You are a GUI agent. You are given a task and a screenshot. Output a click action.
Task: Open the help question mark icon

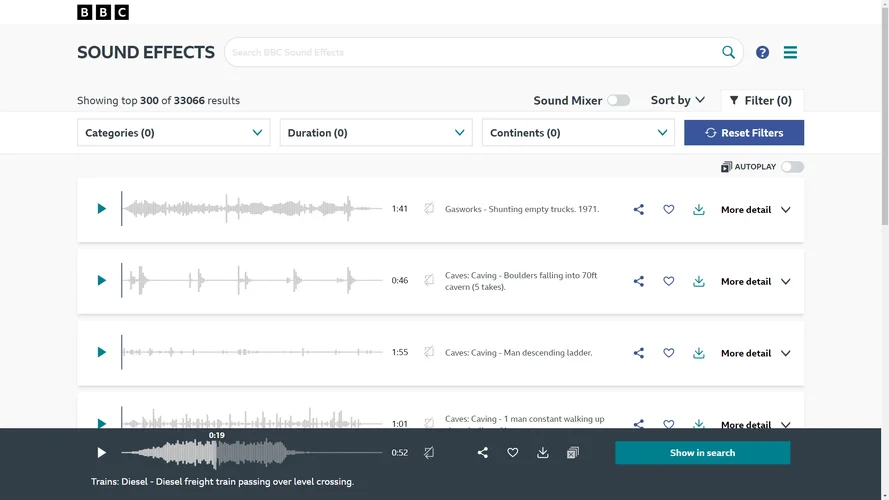[762, 52]
